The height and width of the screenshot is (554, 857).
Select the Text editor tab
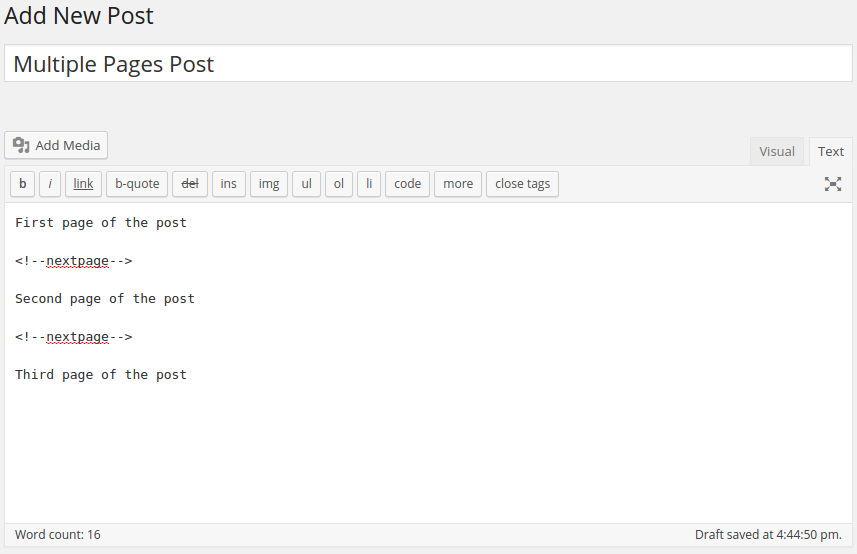(x=830, y=152)
